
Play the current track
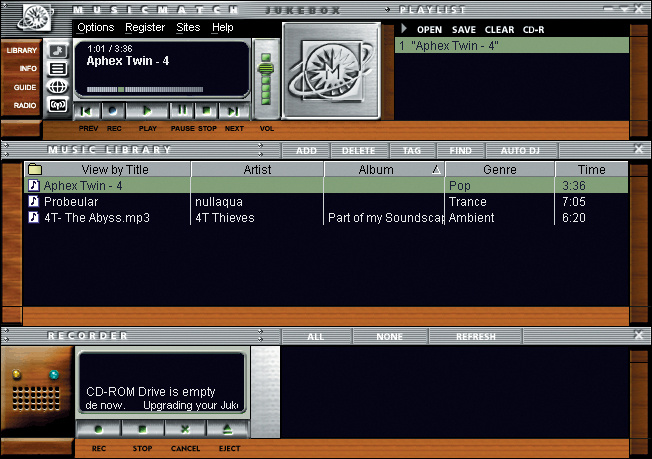coord(147,111)
